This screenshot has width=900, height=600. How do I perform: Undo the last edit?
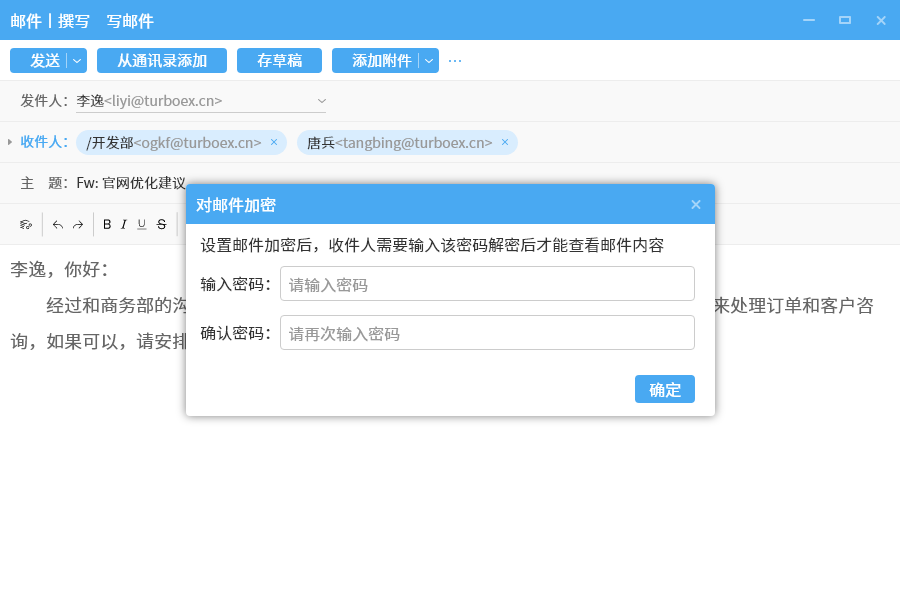[x=58, y=225]
